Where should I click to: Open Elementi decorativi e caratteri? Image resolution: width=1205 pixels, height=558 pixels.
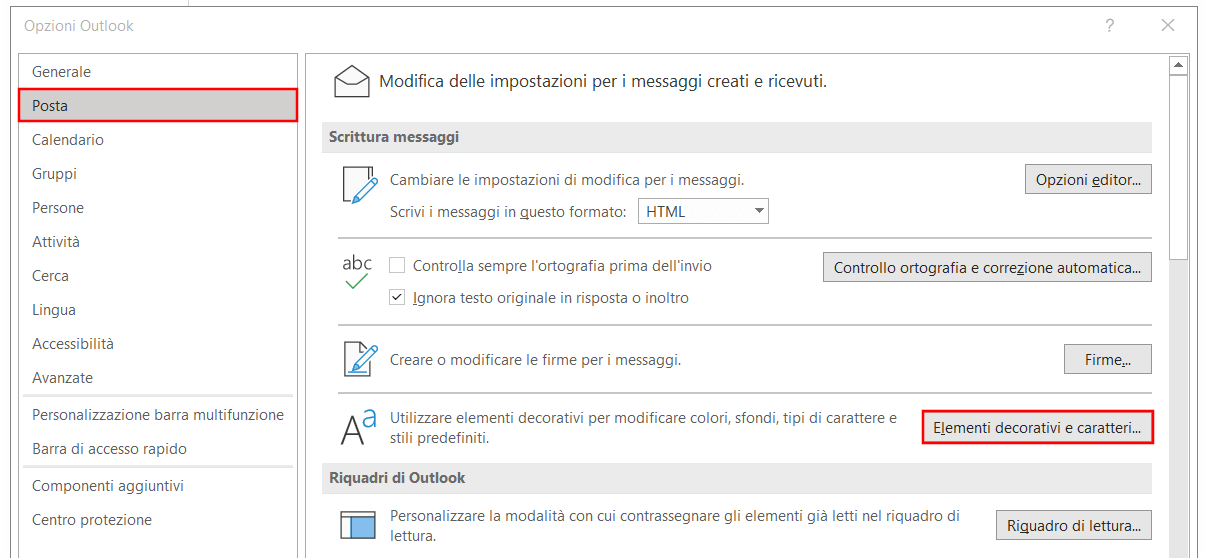click(1037, 428)
